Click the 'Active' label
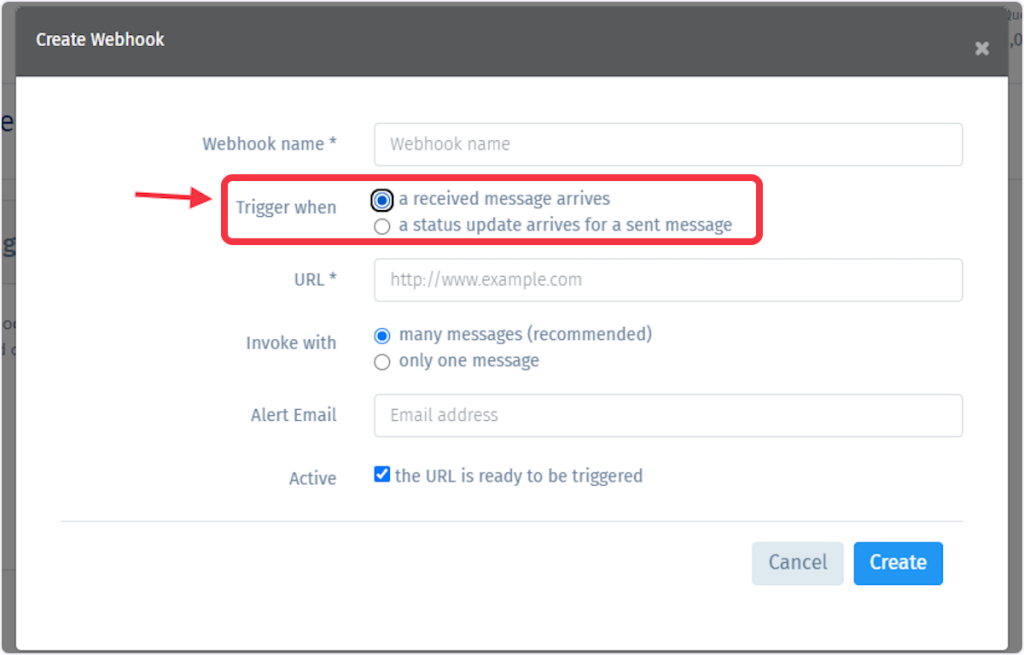Screen dimensions: 1024x655 click(312, 479)
